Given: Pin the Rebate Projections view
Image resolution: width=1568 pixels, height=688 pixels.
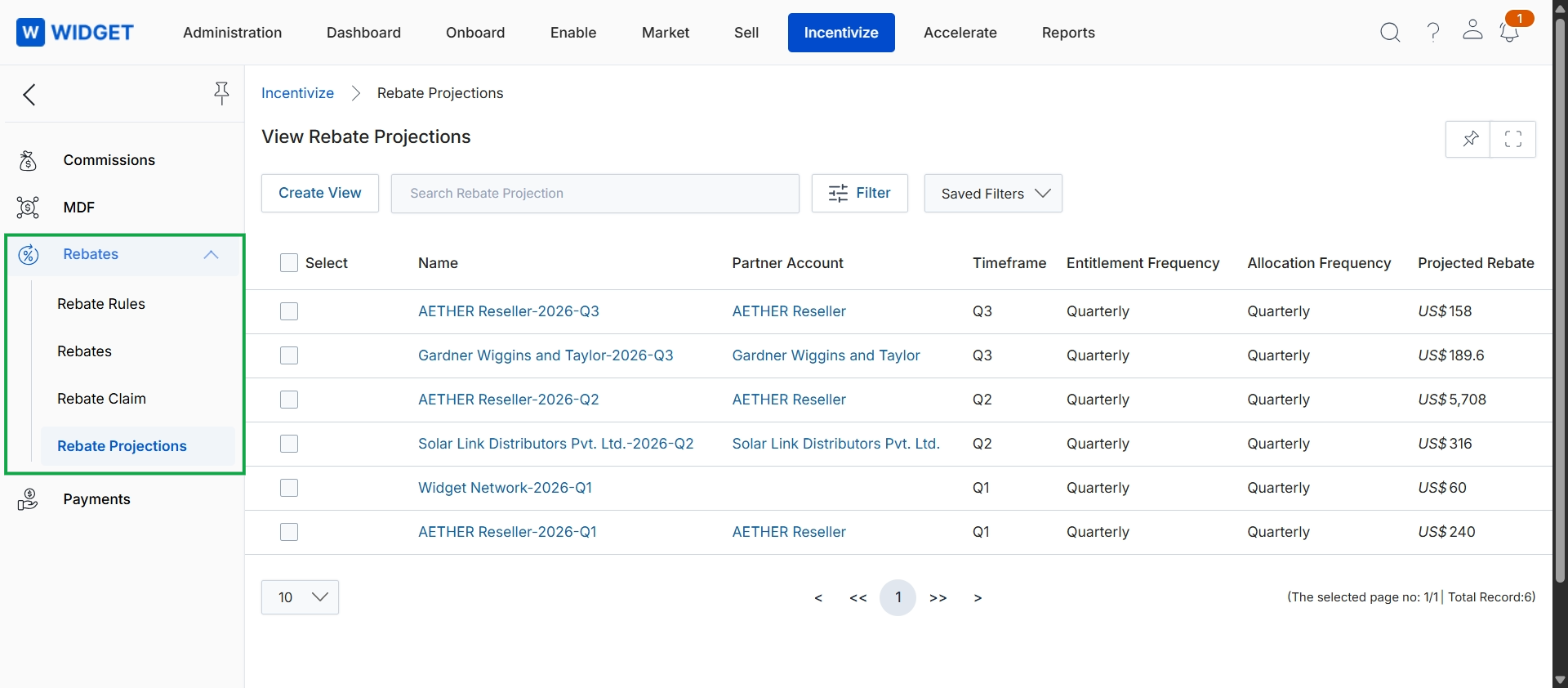Looking at the screenshot, I should pyautogui.click(x=1468, y=139).
